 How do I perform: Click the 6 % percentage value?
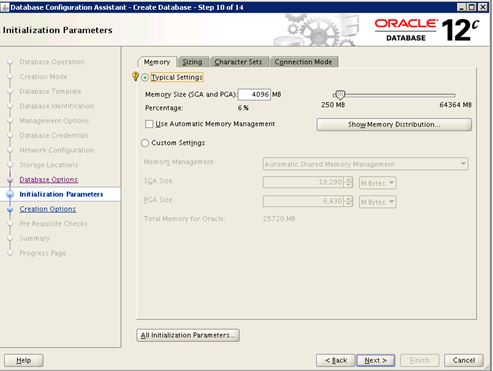pos(243,108)
